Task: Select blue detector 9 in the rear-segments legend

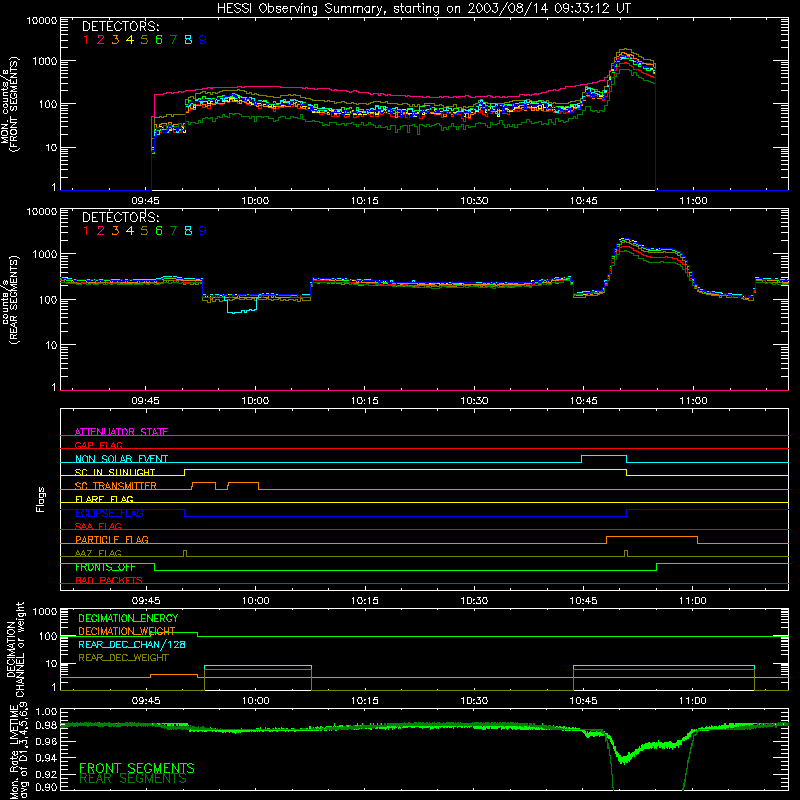Action: point(203,231)
